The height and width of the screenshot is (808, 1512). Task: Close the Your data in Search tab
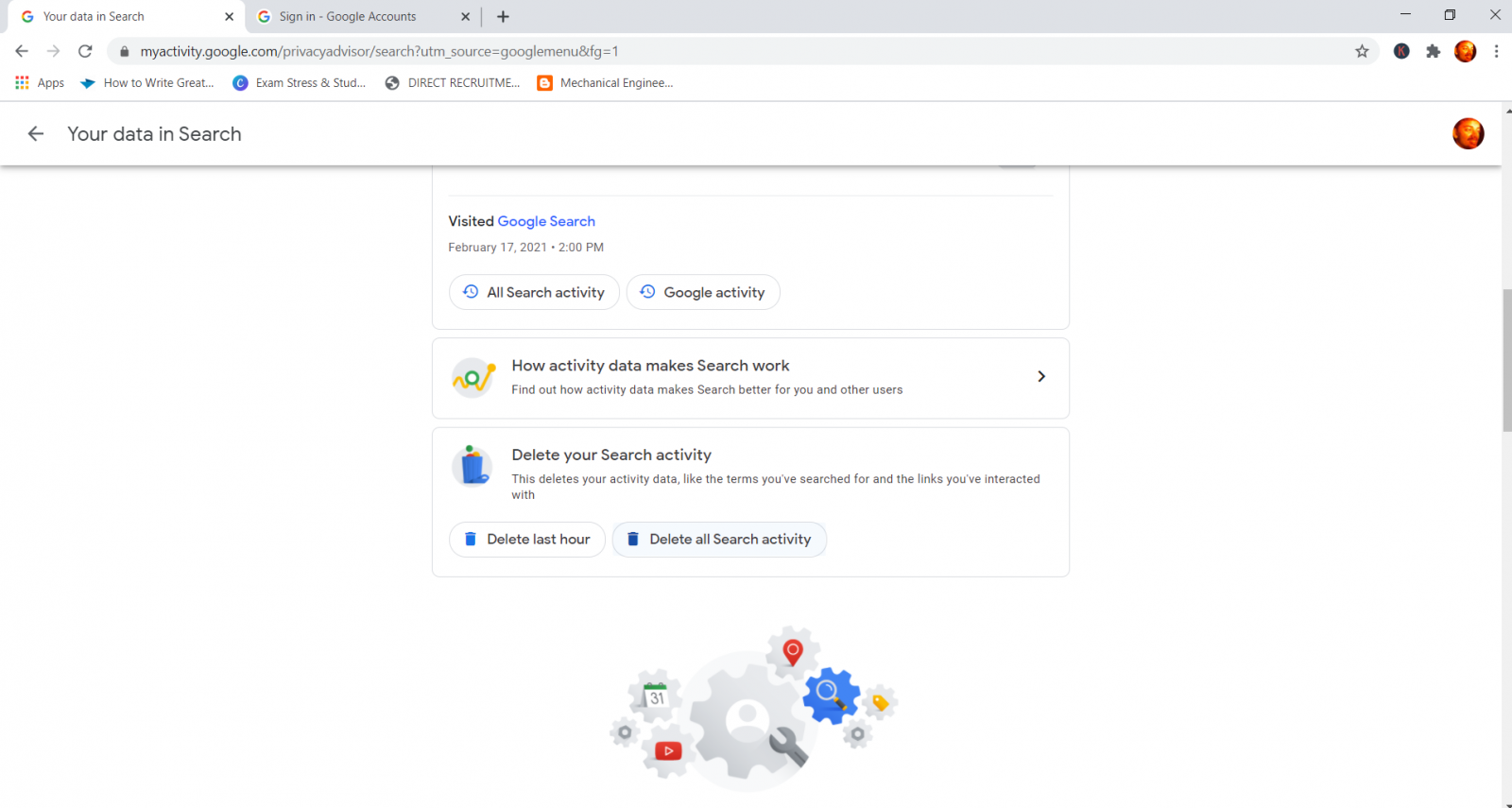click(229, 16)
